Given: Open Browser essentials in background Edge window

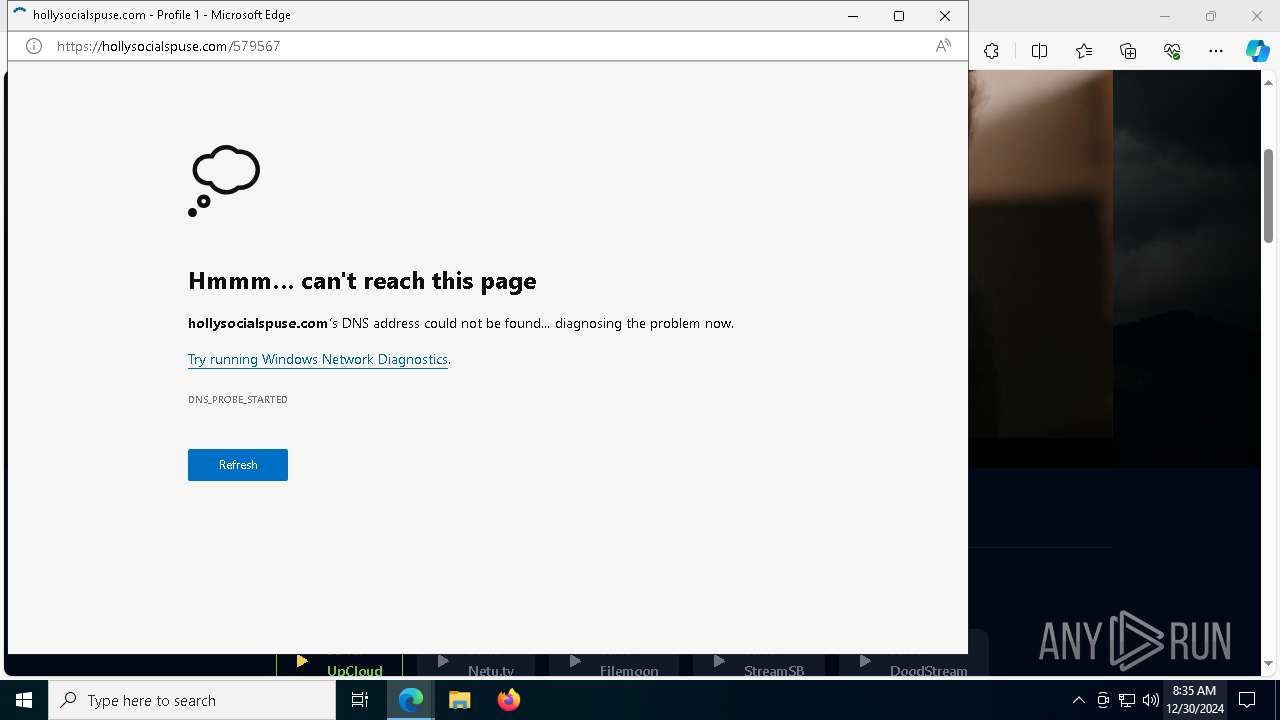Looking at the screenshot, I should [1172, 51].
